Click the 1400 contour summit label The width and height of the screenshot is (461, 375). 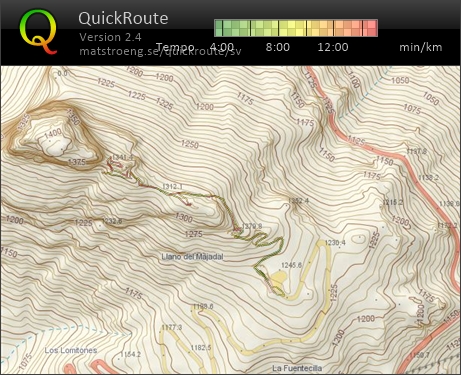coord(53,134)
